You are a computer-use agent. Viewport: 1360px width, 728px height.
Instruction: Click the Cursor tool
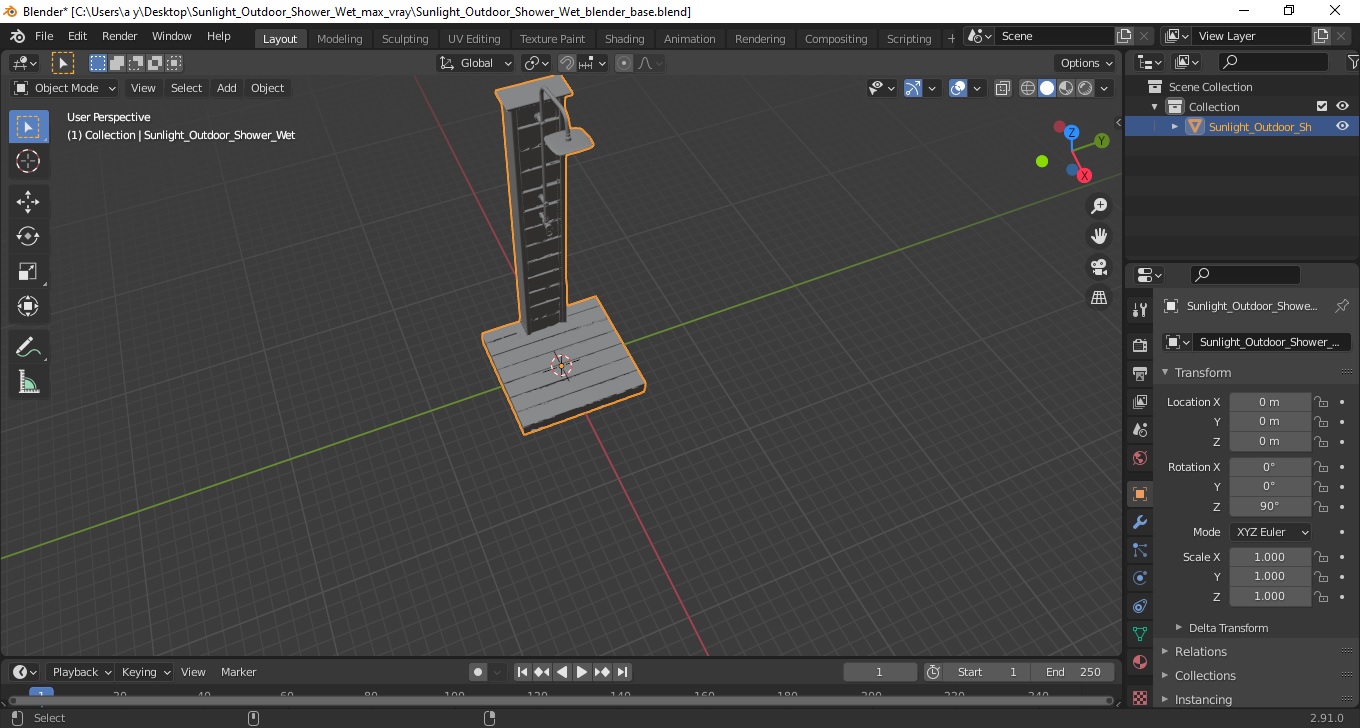28,161
